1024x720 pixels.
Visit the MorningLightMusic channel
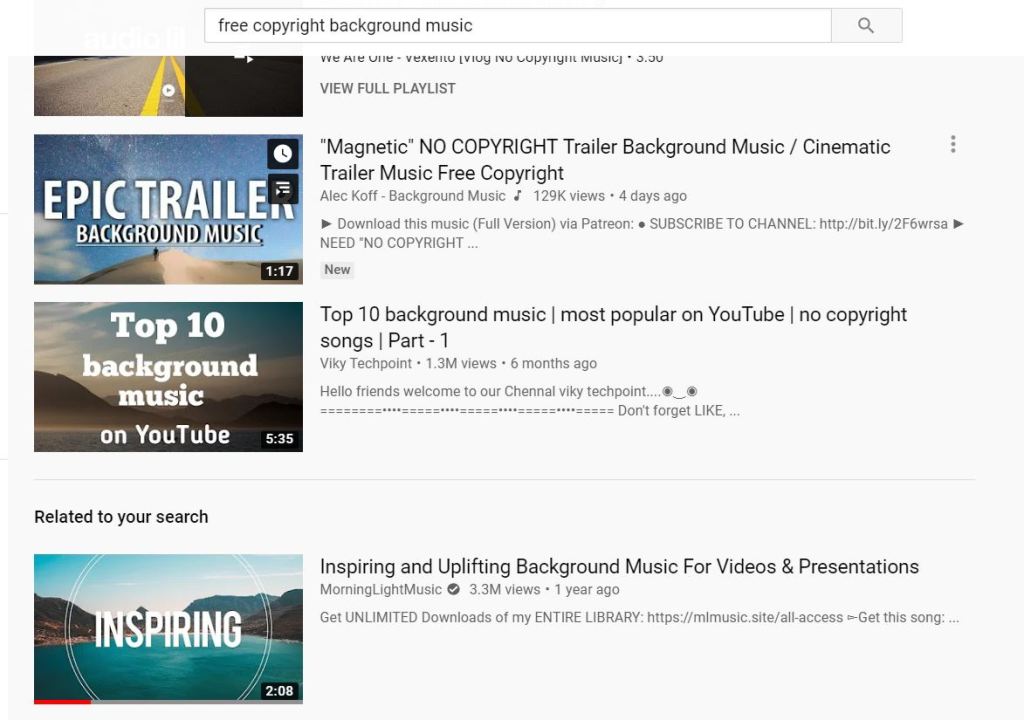pos(380,590)
